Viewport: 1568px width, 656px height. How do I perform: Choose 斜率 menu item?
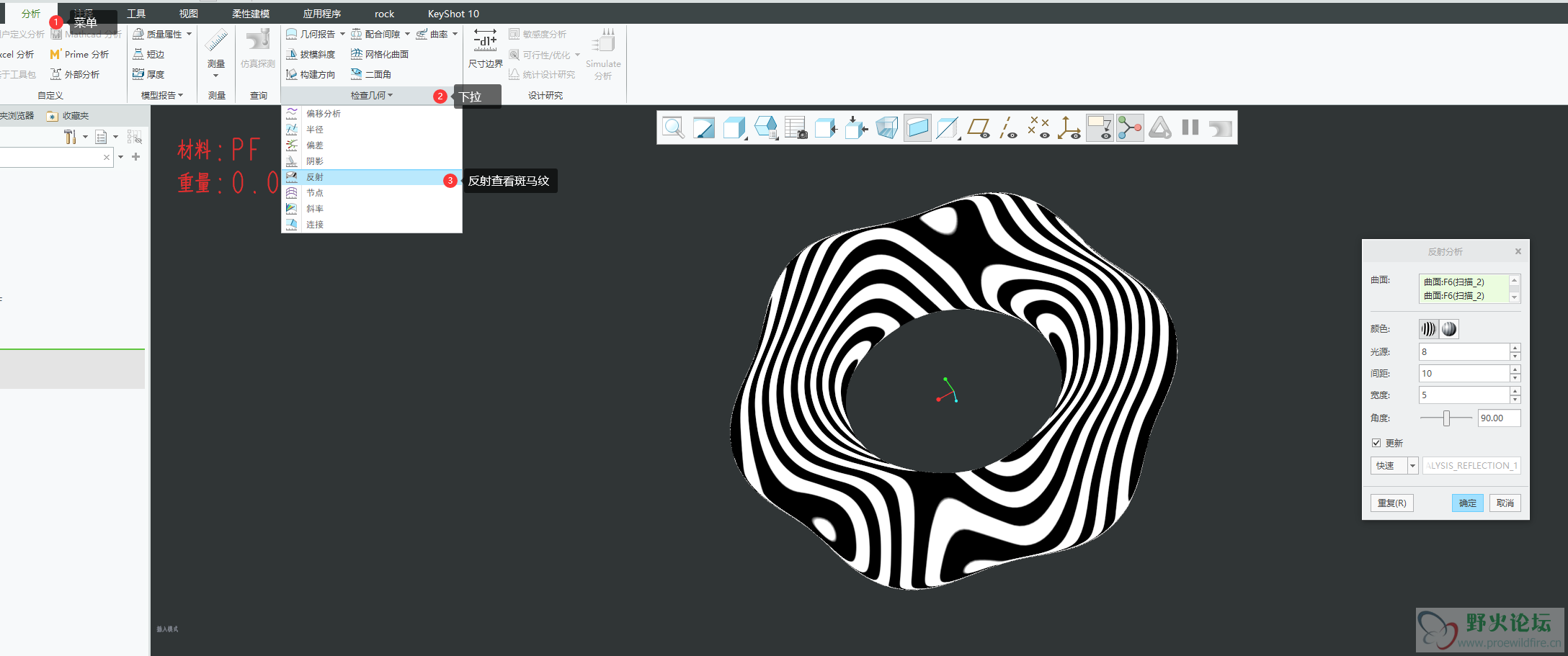371,209
